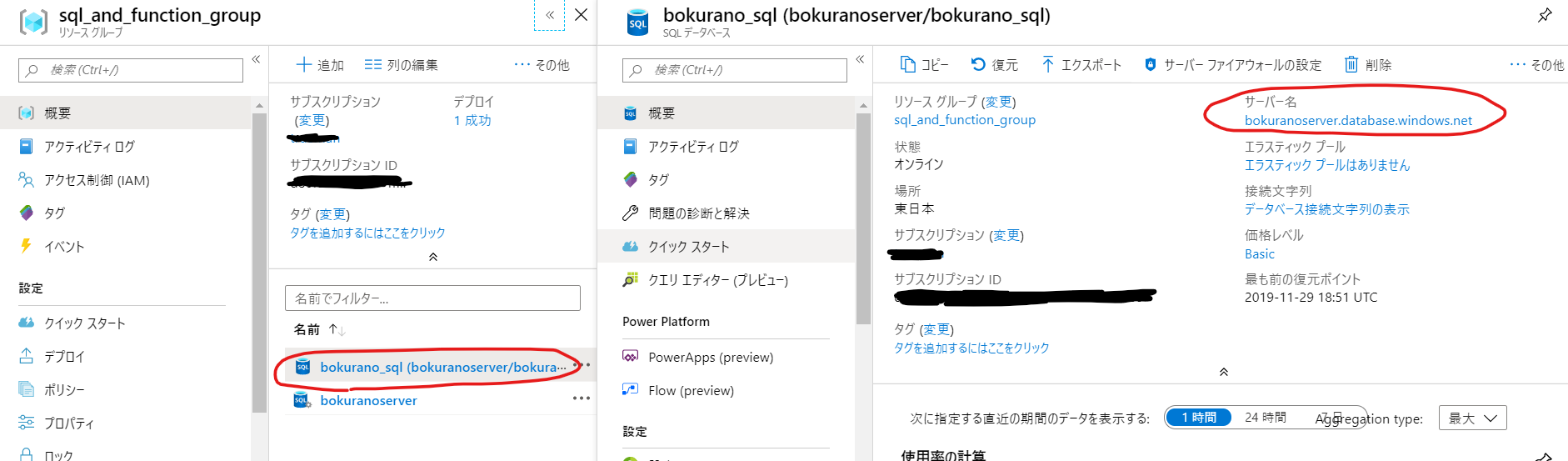Click the scrollbar of SQL database menu

click(x=863, y=217)
